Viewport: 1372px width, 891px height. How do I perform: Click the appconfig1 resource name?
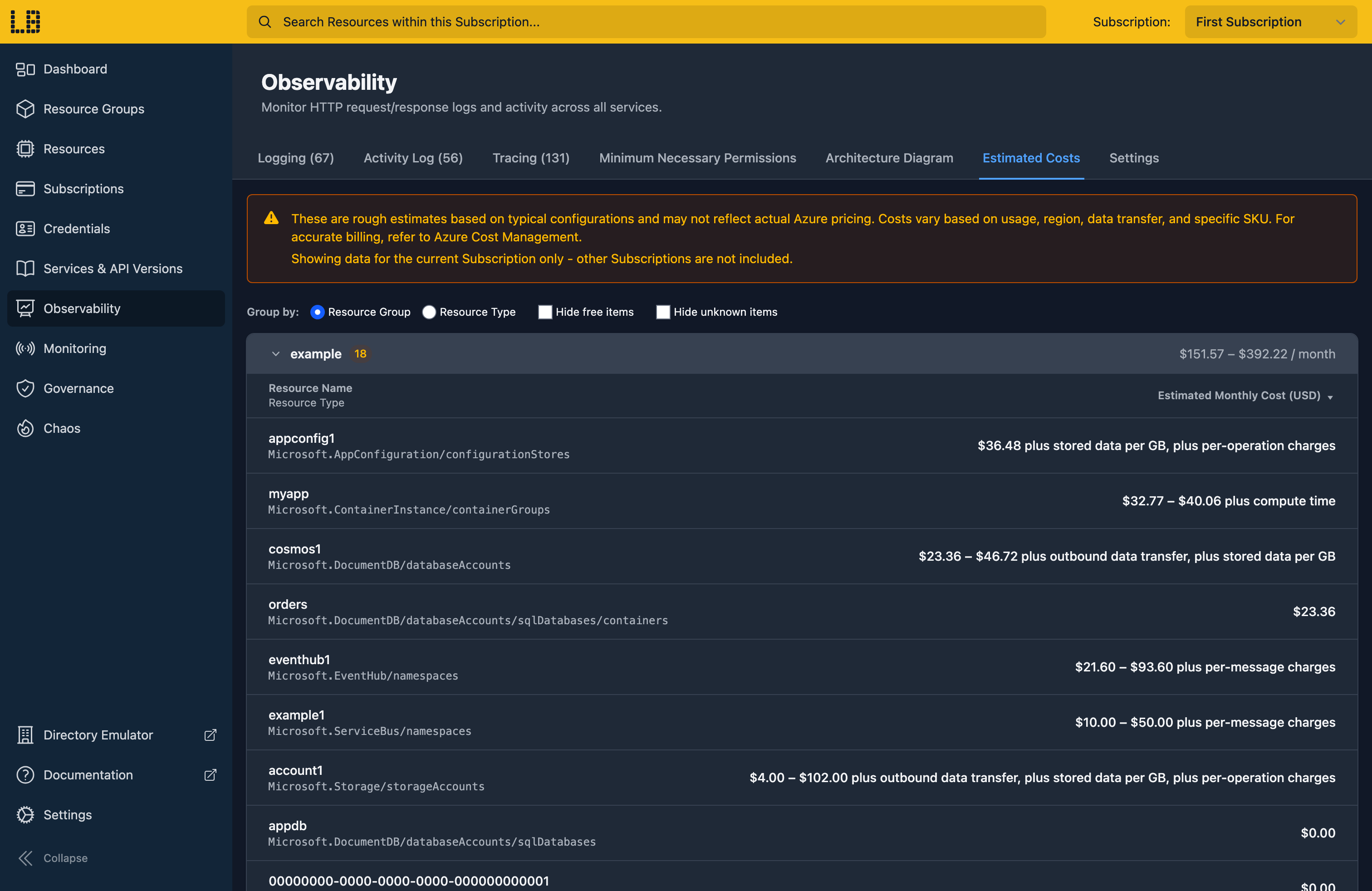pyautogui.click(x=302, y=438)
